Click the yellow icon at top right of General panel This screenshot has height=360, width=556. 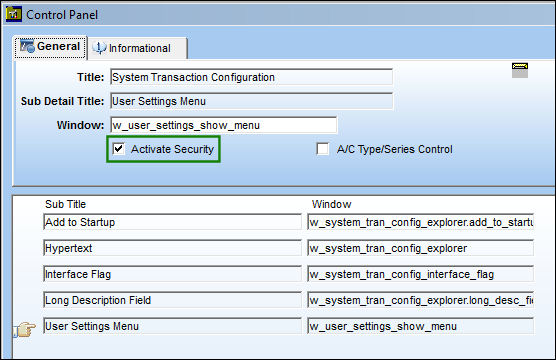[x=520, y=70]
